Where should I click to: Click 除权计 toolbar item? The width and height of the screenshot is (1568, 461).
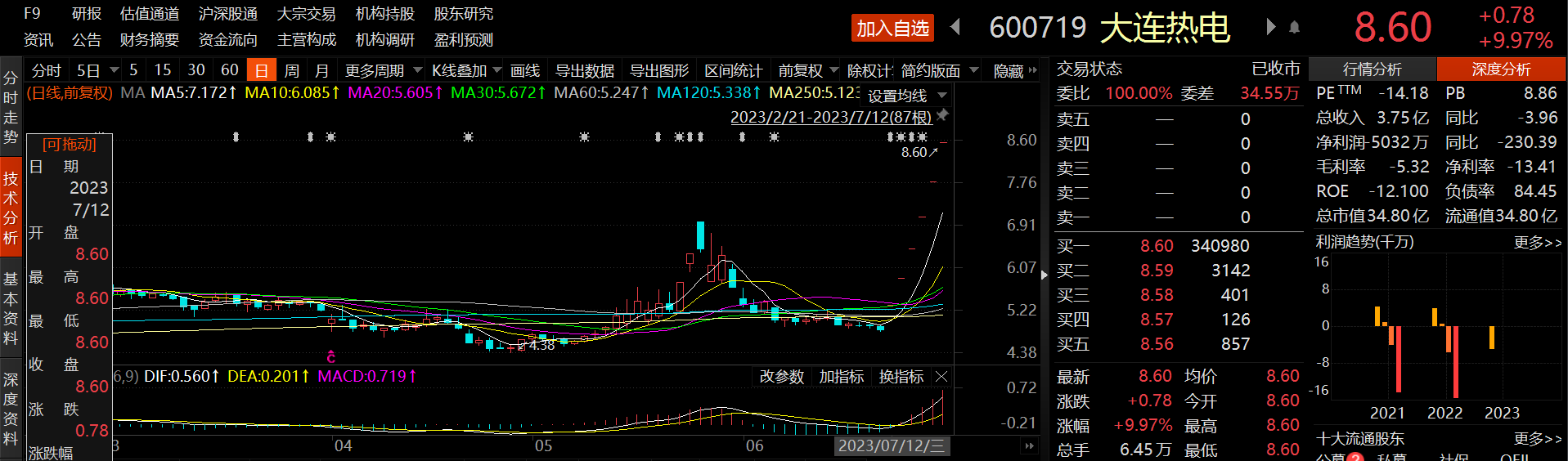869,71
